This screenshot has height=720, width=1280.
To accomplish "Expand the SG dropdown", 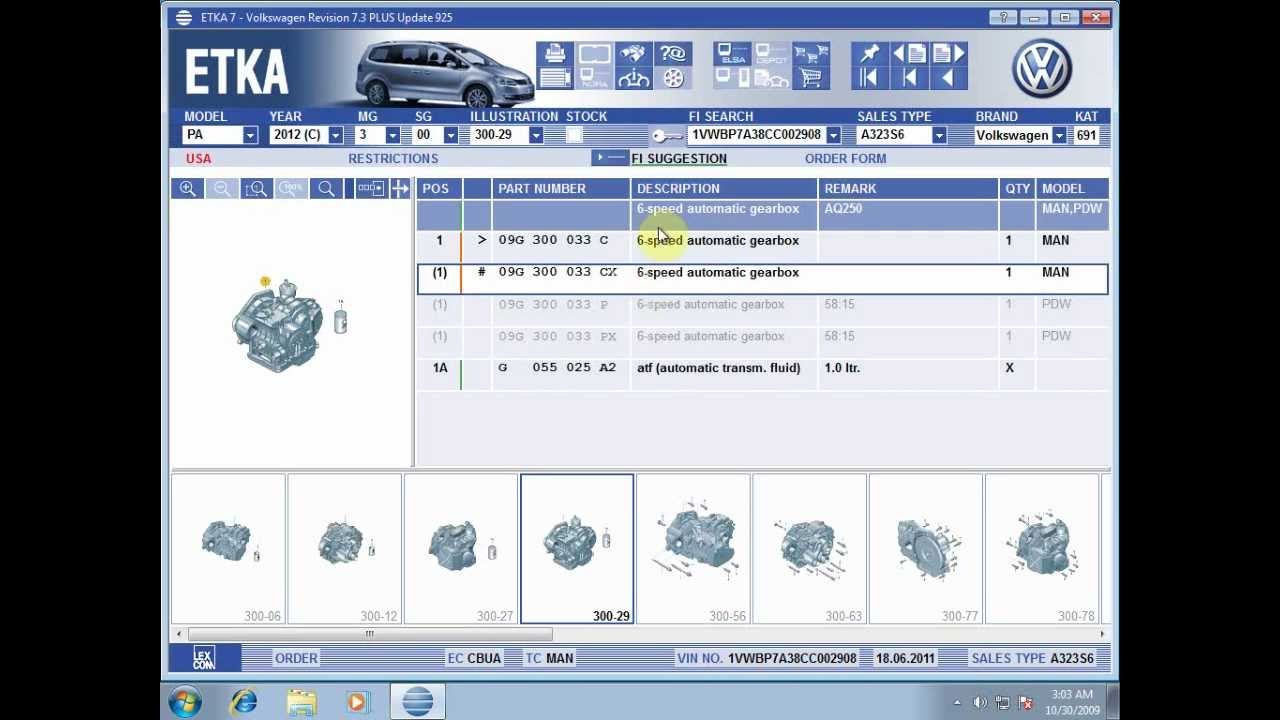I will point(450,136).
